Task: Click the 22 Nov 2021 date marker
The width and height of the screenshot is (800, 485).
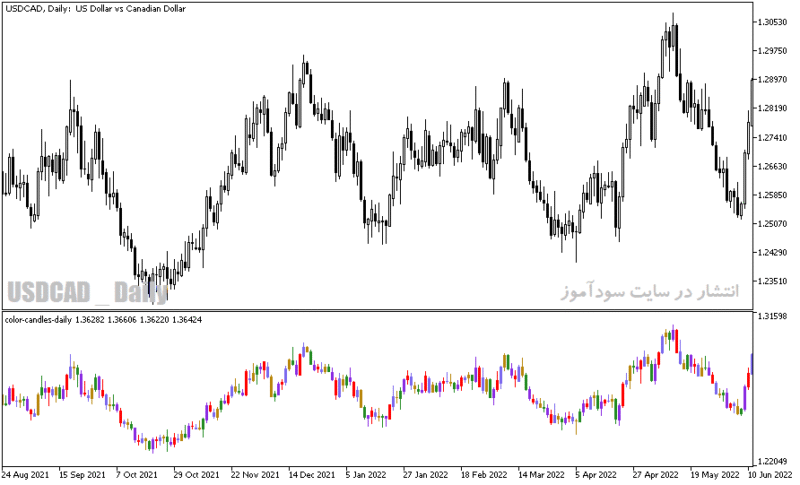Action: (255, 475)
